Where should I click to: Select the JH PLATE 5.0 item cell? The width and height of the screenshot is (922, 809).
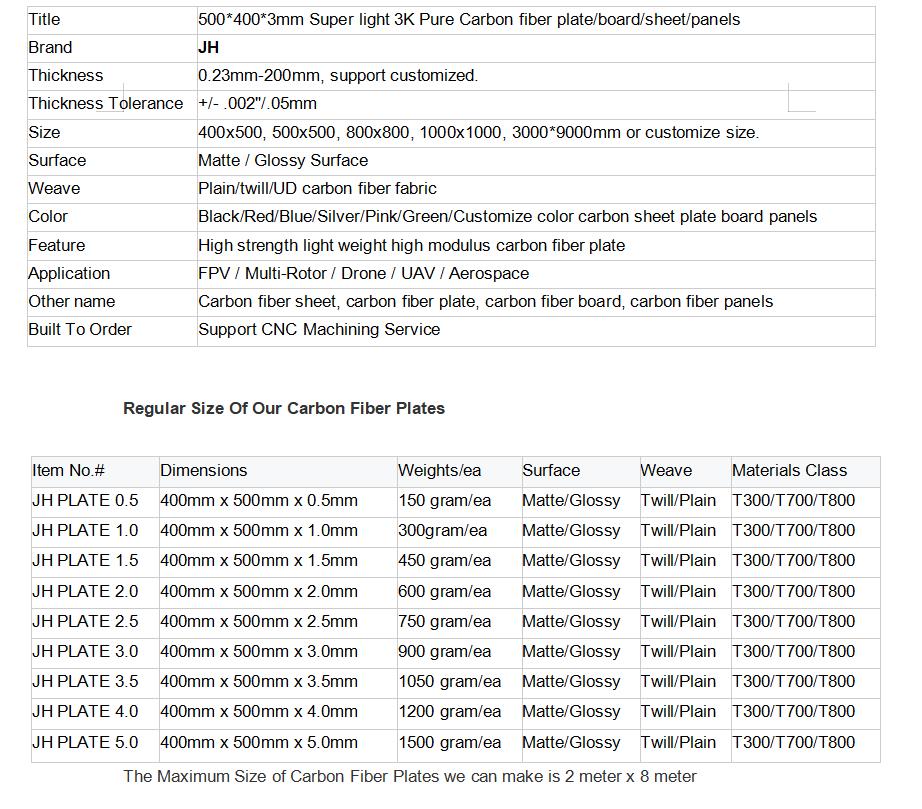click(x=85, y=742)
